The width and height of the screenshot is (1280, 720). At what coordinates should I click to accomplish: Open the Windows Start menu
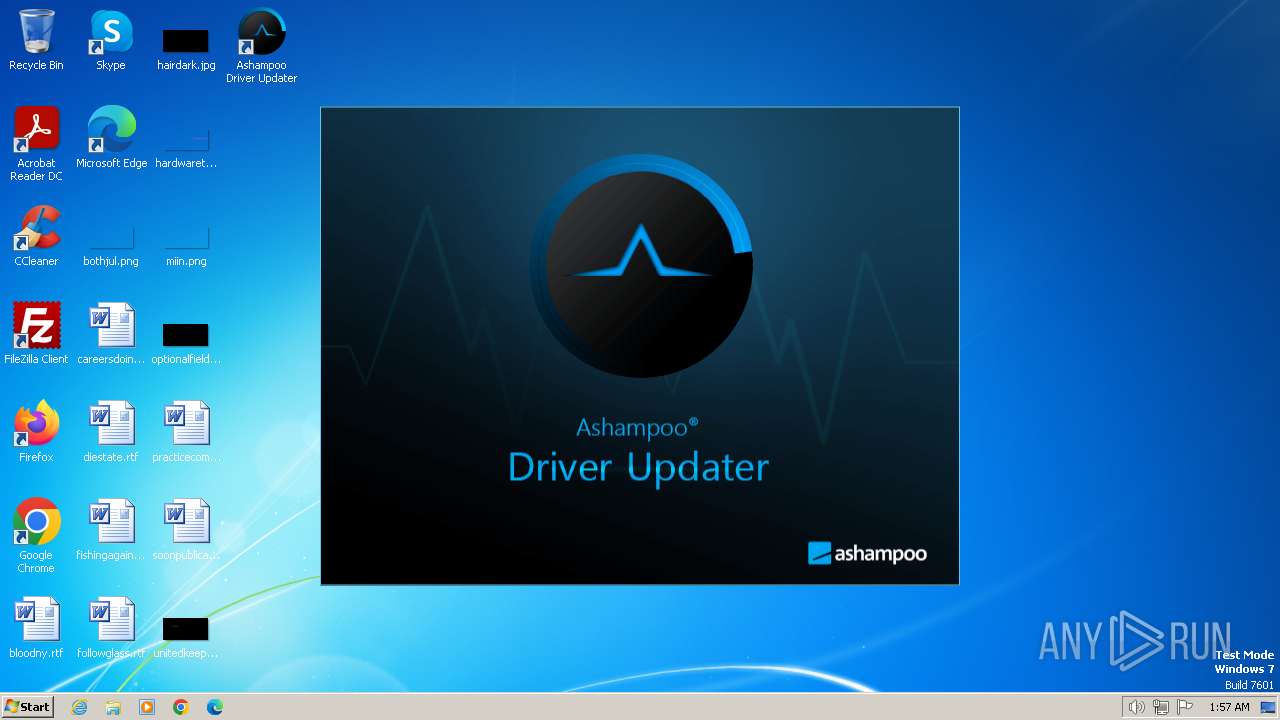[28, 707]
